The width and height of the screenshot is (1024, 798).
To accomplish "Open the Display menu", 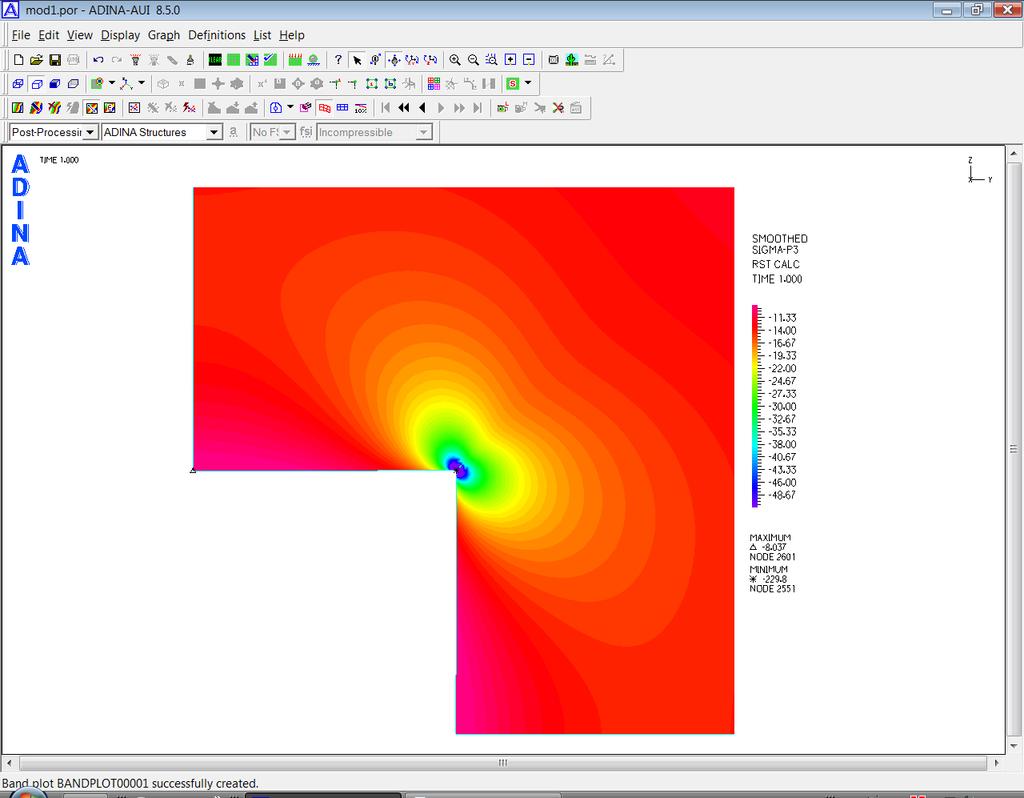I will pos(120,35).
